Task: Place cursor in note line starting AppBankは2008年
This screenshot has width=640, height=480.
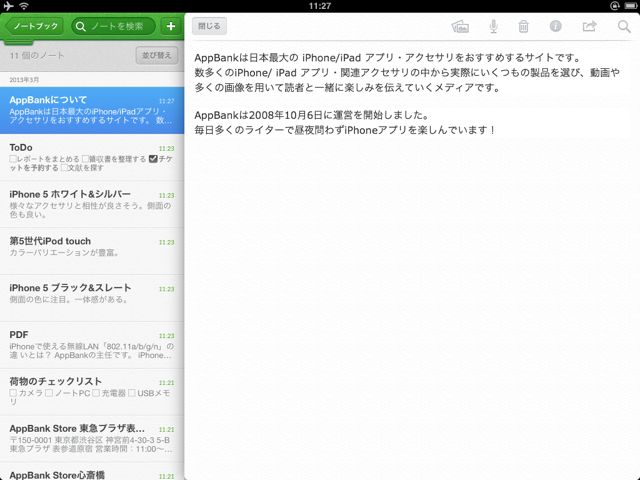Action: [311, 115]
